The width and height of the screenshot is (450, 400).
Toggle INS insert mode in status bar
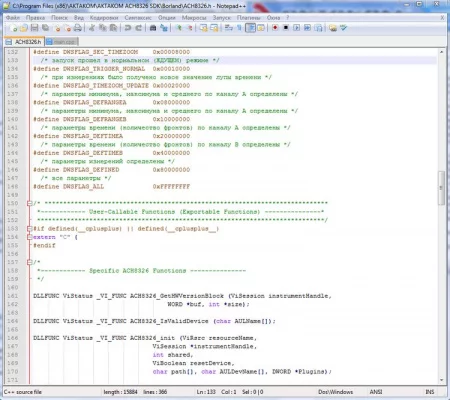point(430,392)
